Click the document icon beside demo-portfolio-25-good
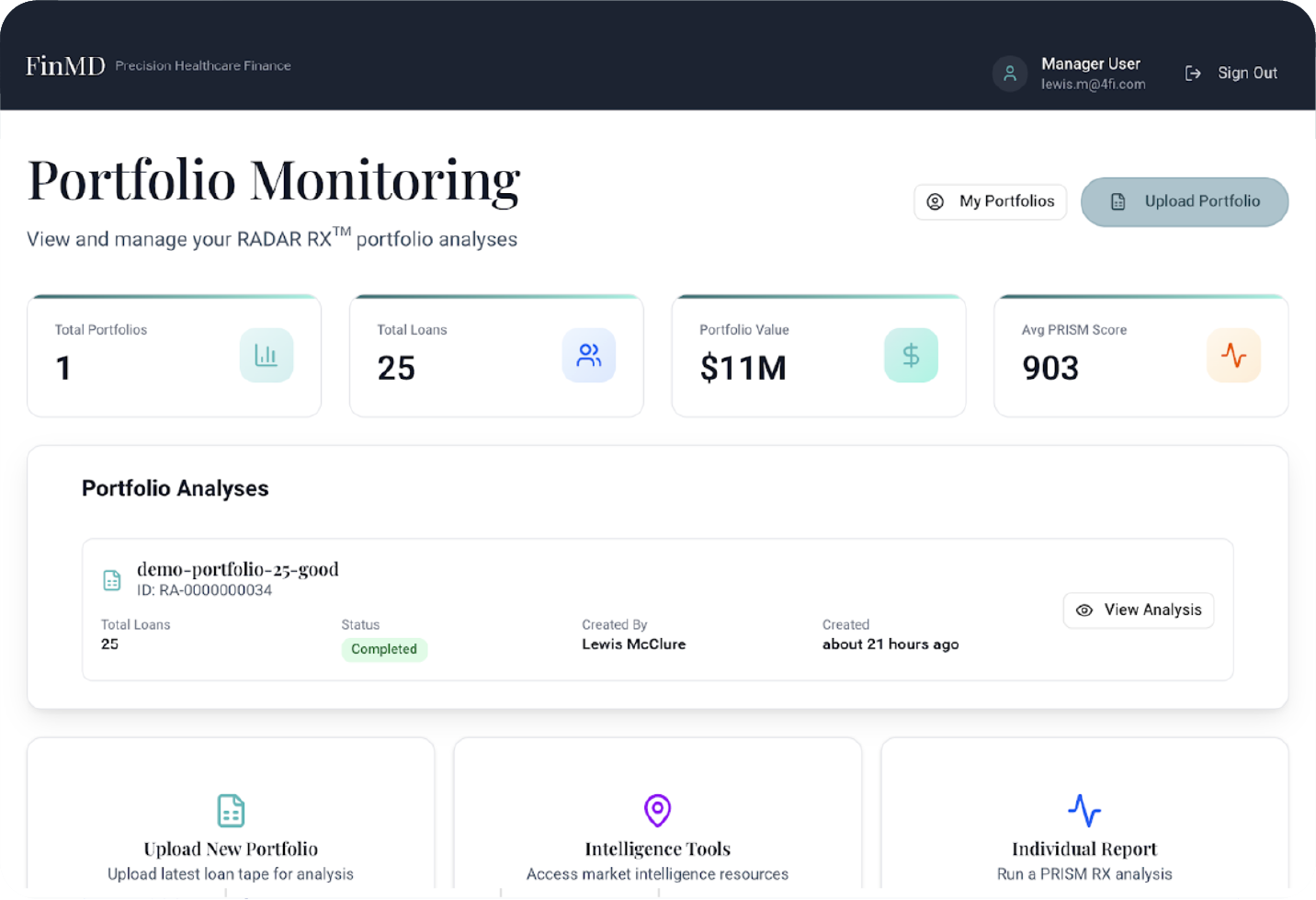 (x=112, y=580)
